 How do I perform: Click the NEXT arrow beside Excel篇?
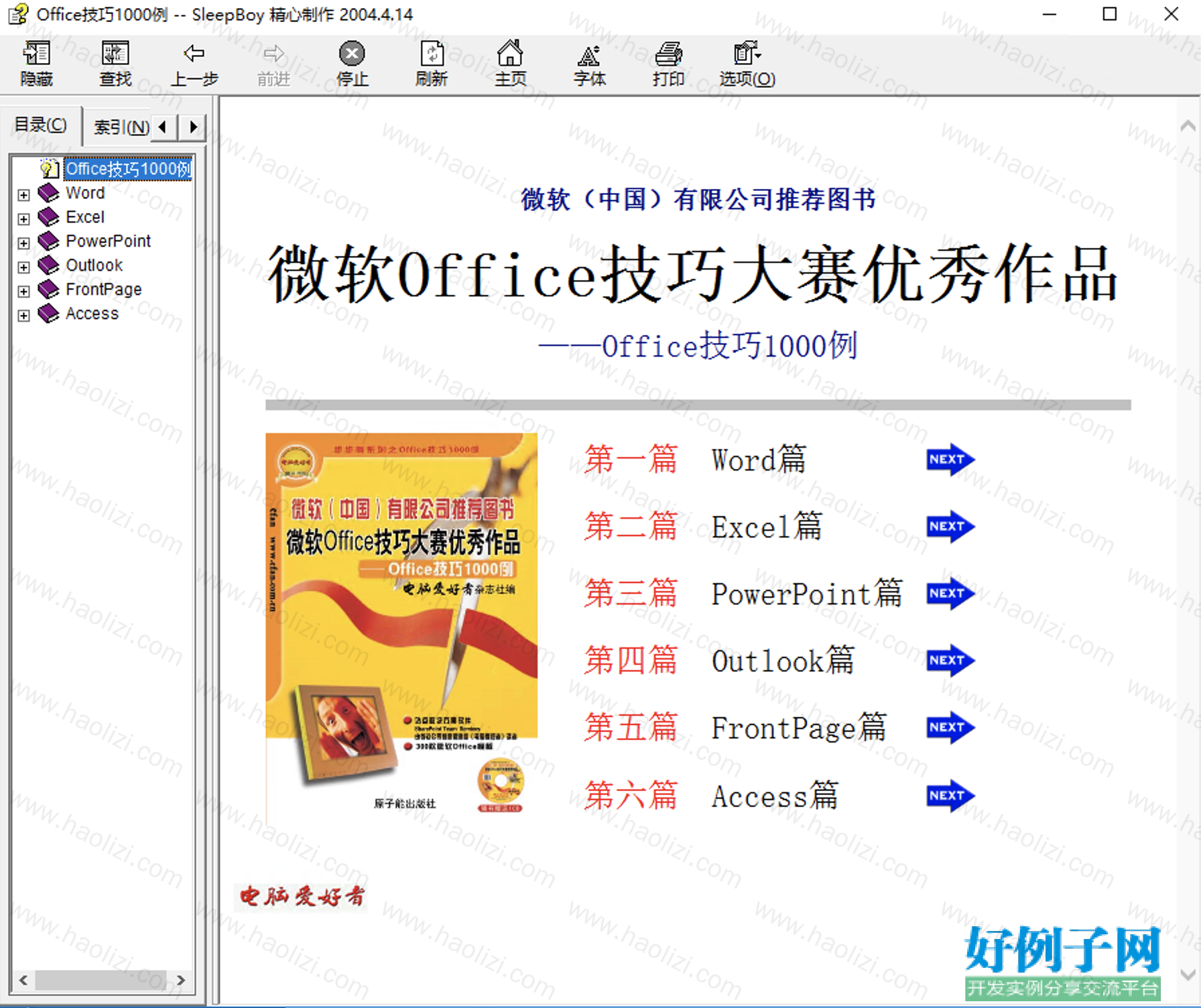(x=950, y=527)
